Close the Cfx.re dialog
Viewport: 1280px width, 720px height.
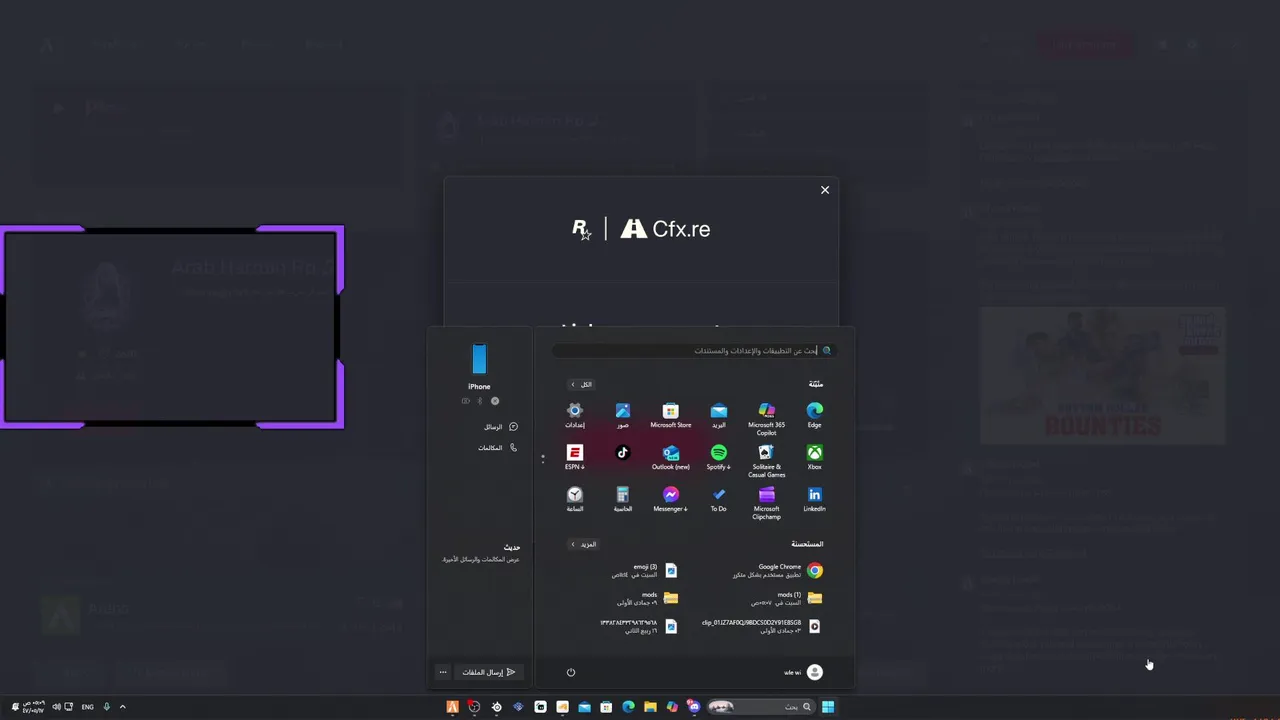pos(825,190)
